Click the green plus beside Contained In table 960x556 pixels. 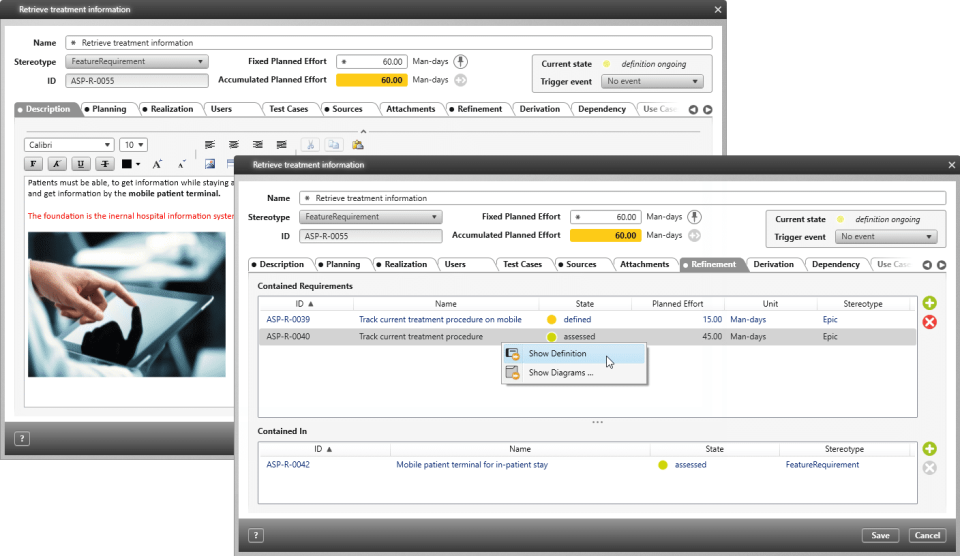[x=929, y=449]
